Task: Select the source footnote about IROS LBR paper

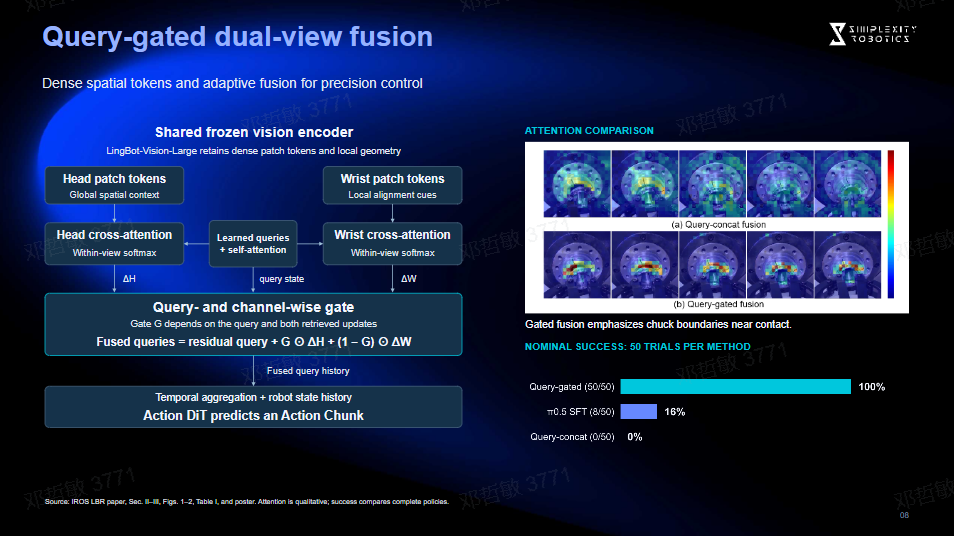Action: tap(246, 502)
